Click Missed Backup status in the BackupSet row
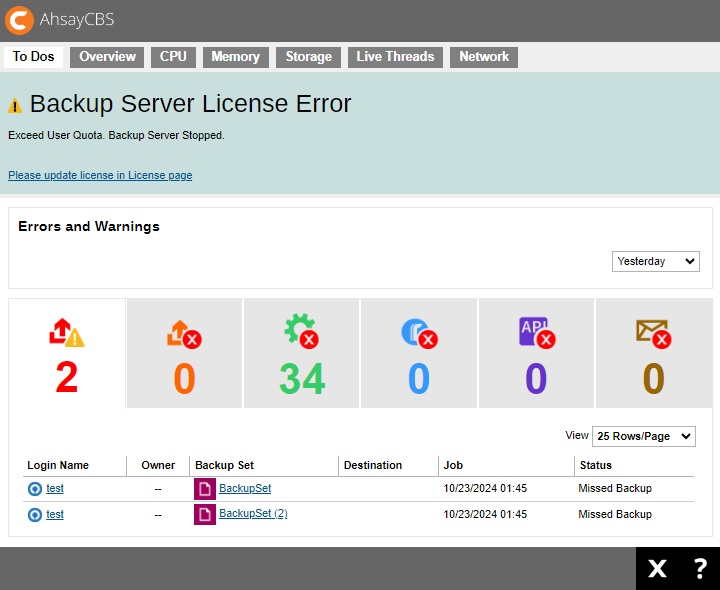The height and width of the screenshot is (590, 720). click(615, 489)
